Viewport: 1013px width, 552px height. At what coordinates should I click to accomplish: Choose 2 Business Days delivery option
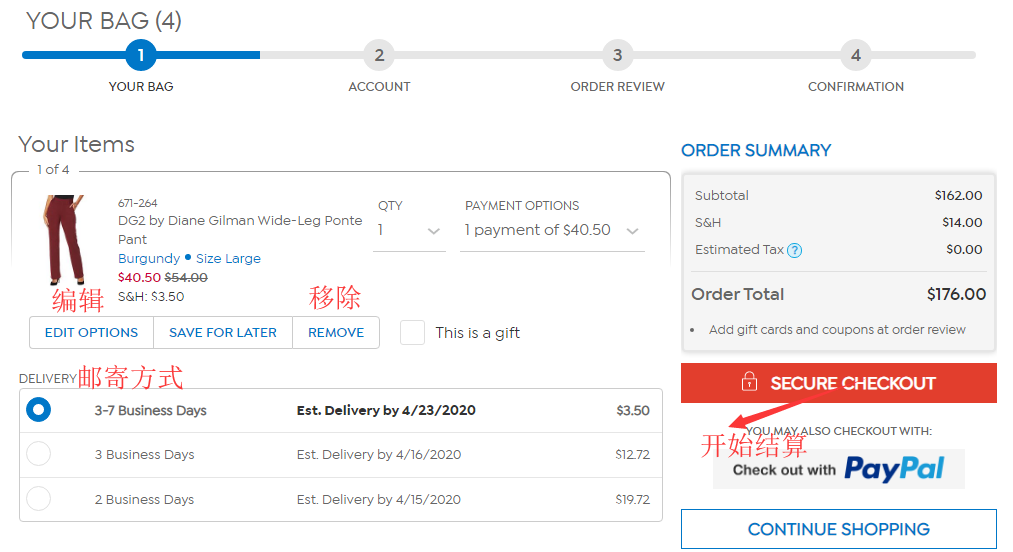coord(38,499)
